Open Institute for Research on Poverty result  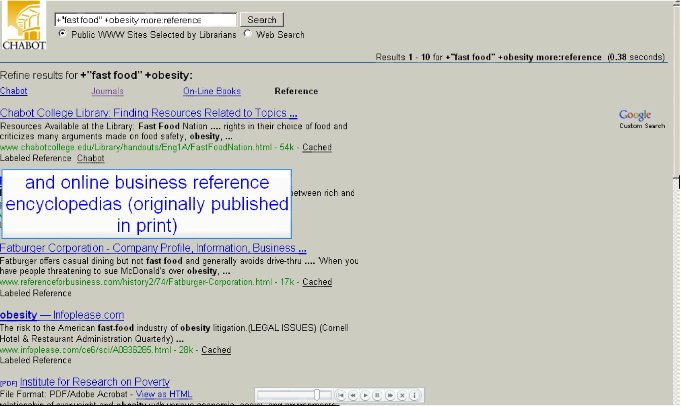95,382
